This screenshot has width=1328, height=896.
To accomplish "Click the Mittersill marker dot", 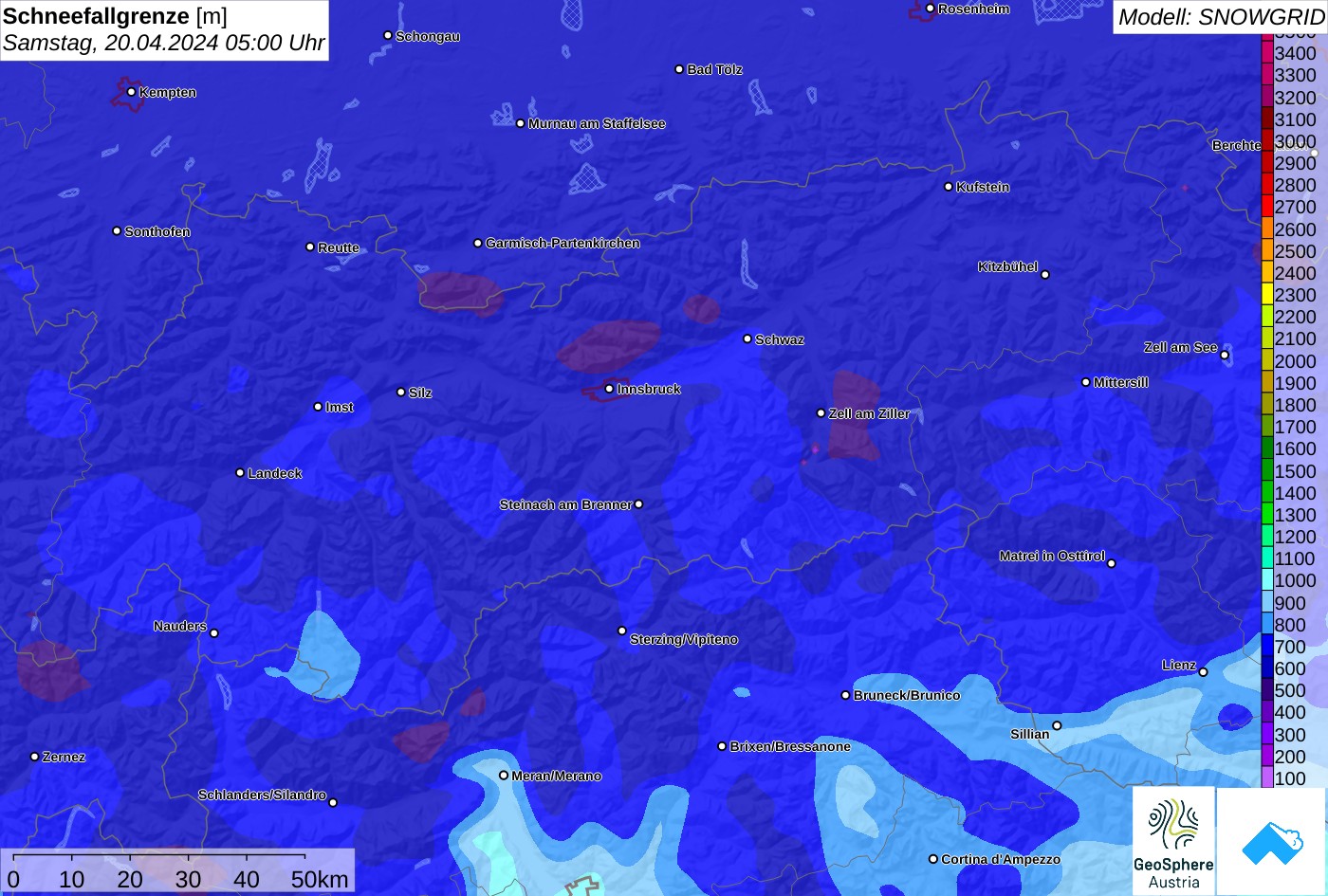I will click(1086, 382).
